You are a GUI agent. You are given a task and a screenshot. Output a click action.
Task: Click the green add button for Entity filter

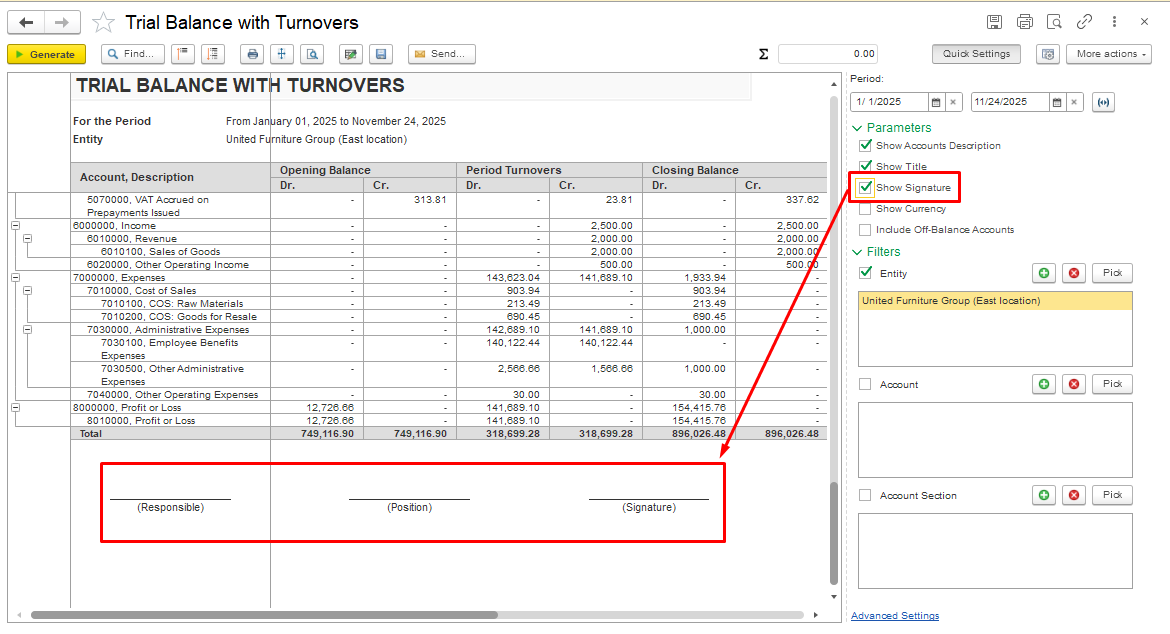click(1044, 273)
